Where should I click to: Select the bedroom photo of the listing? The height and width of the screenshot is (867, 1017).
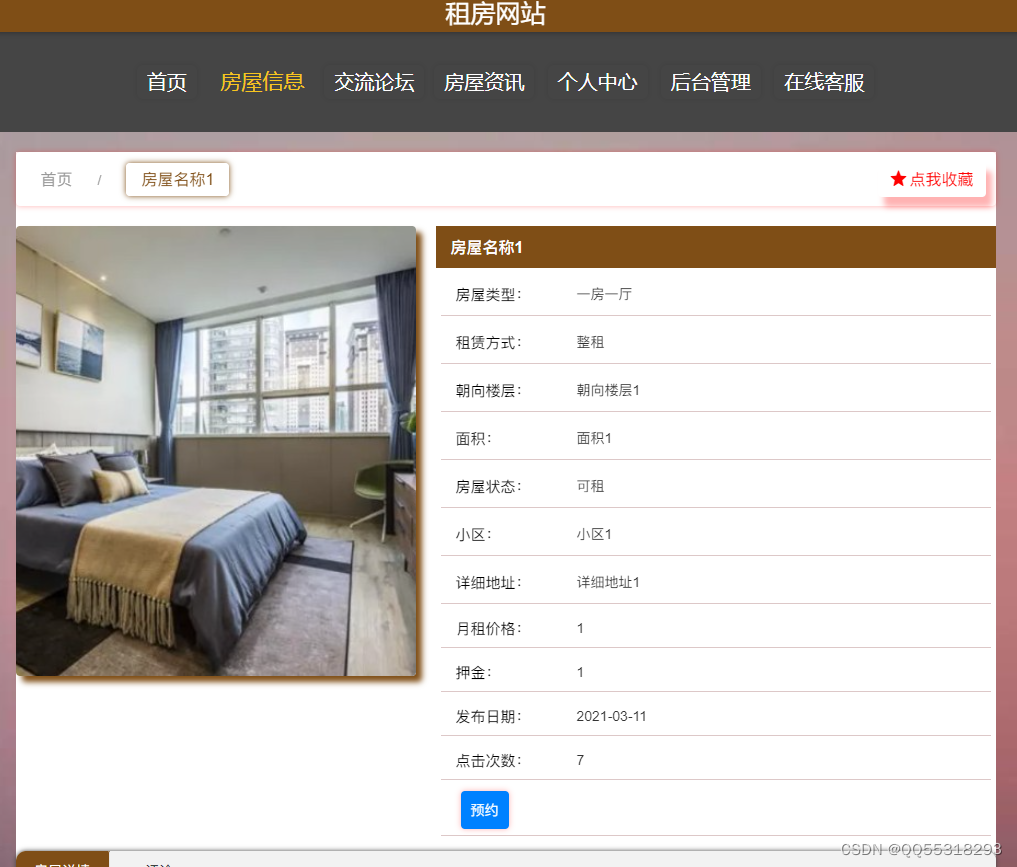(x=216, y=452)
